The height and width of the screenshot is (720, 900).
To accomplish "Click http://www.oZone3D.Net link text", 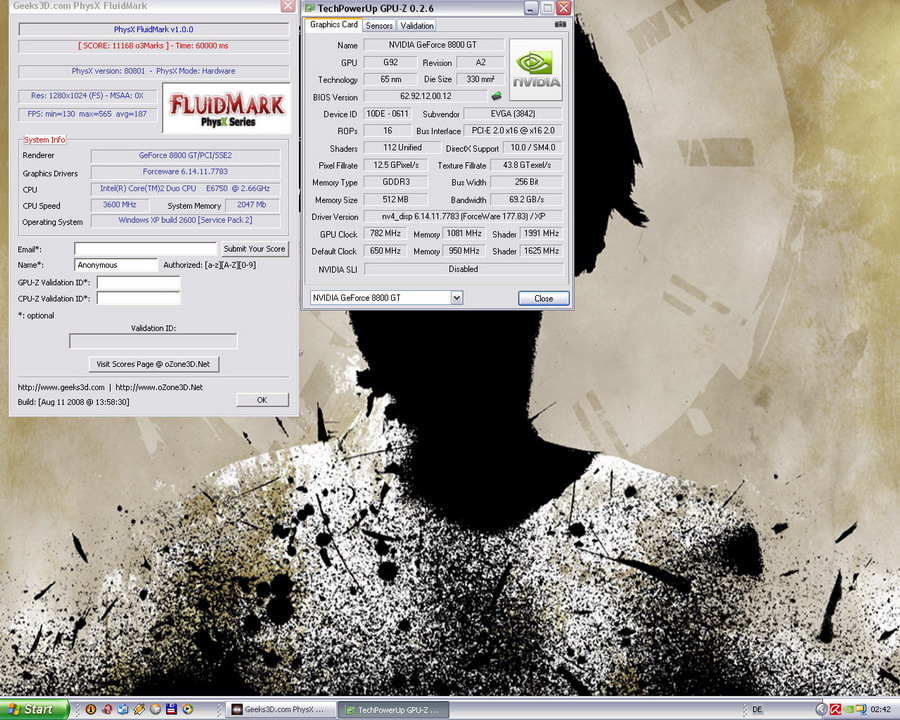I will (159, 387).
